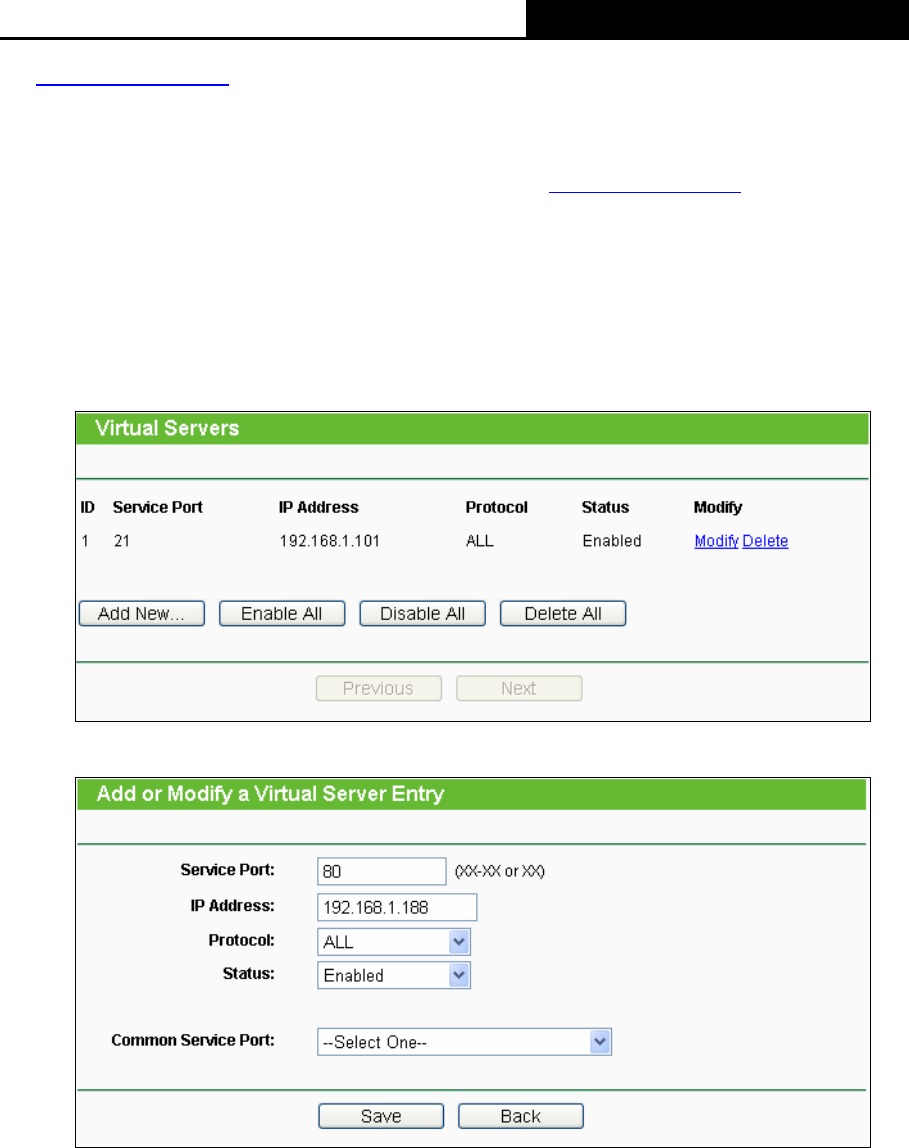Click the Virtual Servers panel title
909x1148 pixels.
167,428
